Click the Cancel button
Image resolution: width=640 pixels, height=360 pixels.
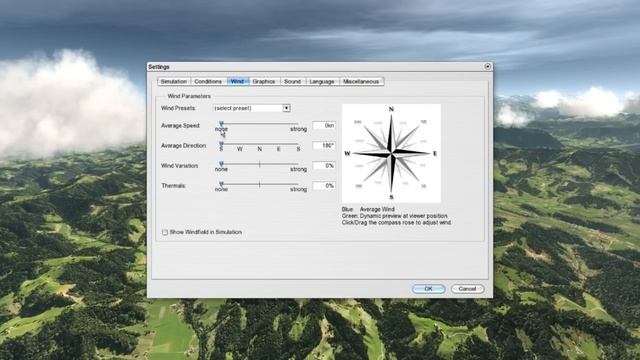pos(467,289)
